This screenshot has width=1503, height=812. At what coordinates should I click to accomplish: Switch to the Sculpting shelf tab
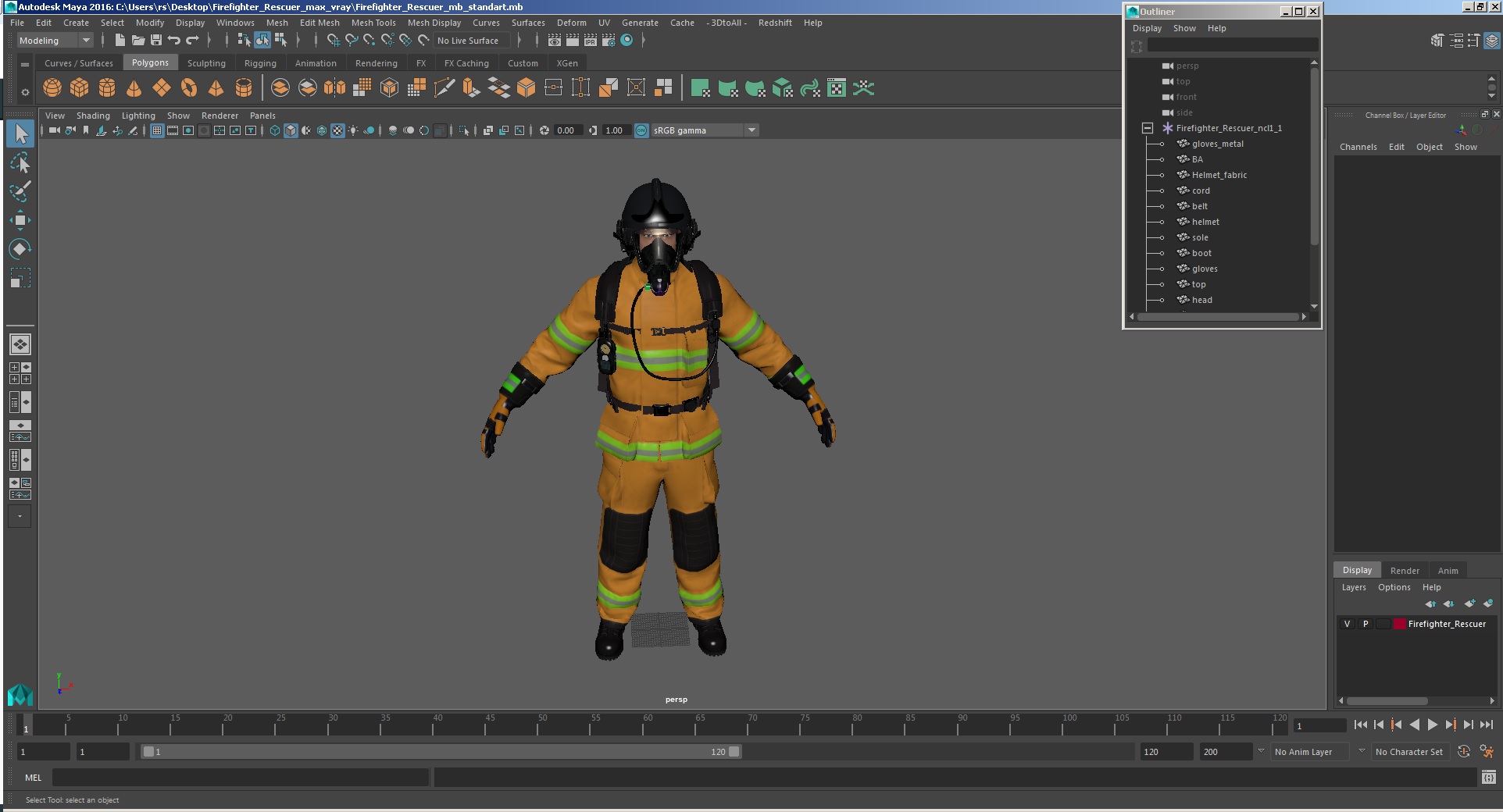click(x=206, y=63)
